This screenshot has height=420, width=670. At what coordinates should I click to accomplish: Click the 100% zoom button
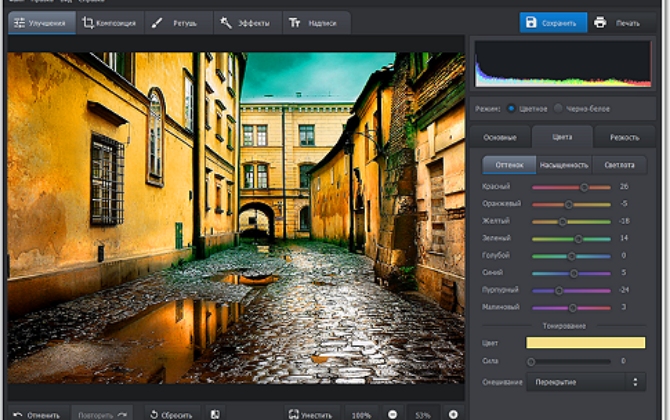point(360,413)
